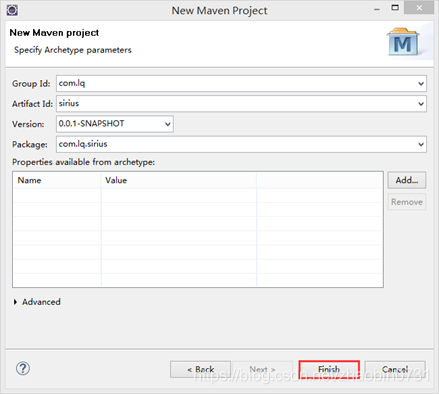Maximize the New Maven Project window

(395, 8)
